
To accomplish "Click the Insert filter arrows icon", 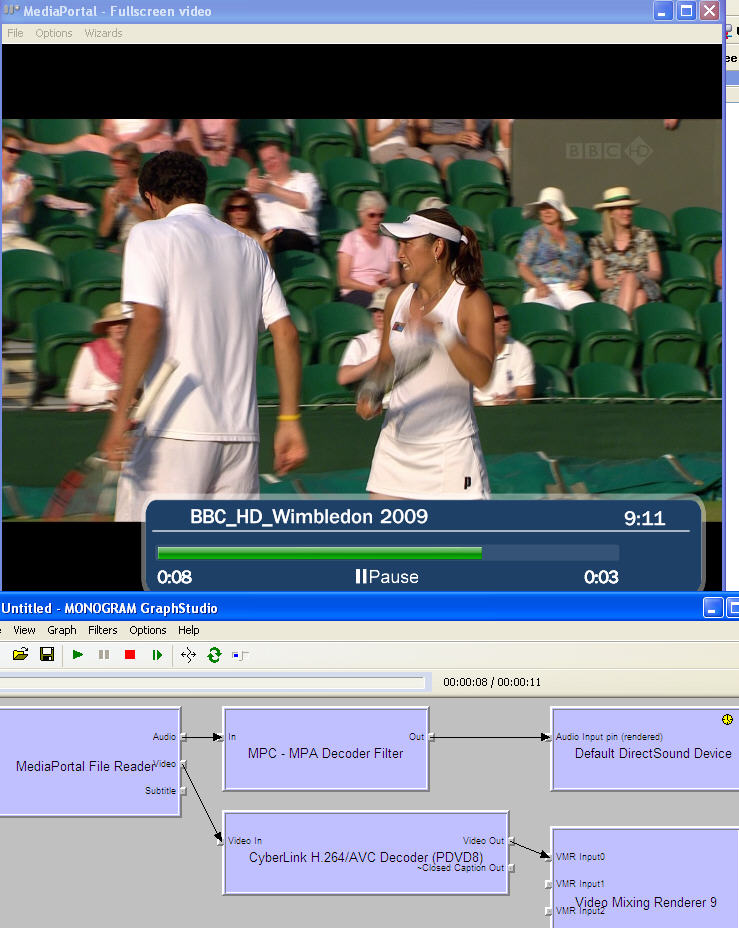I will click(x=188, y=655).
